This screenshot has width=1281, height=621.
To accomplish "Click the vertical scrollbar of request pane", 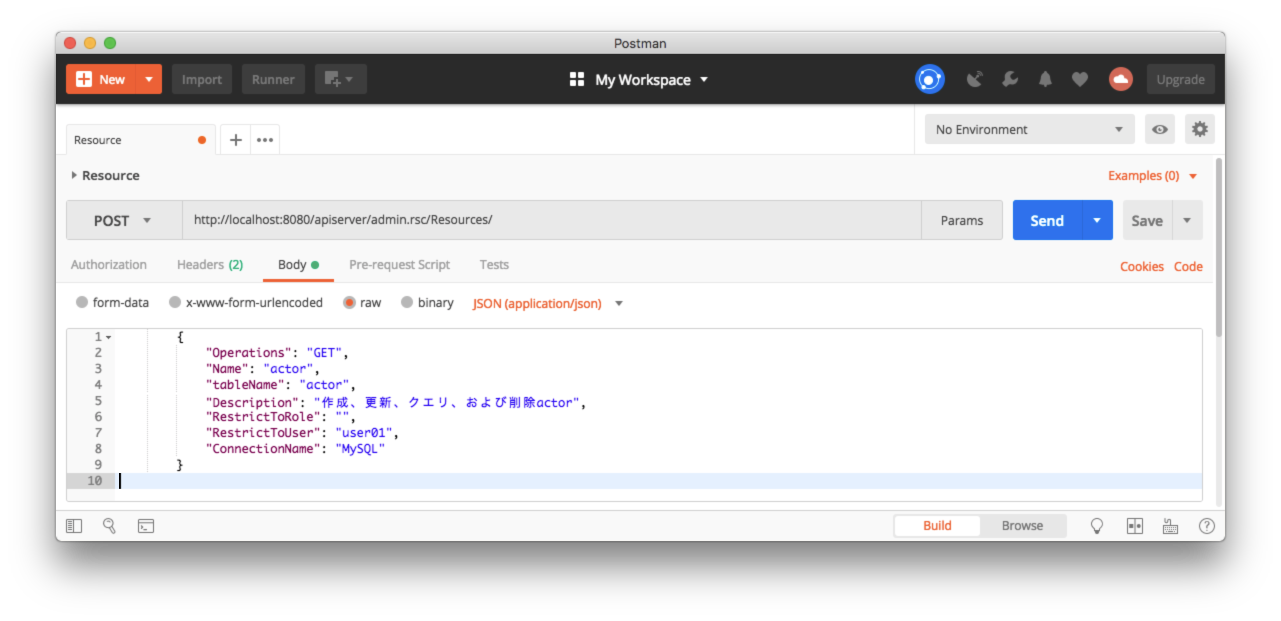I will point(1218,247).
